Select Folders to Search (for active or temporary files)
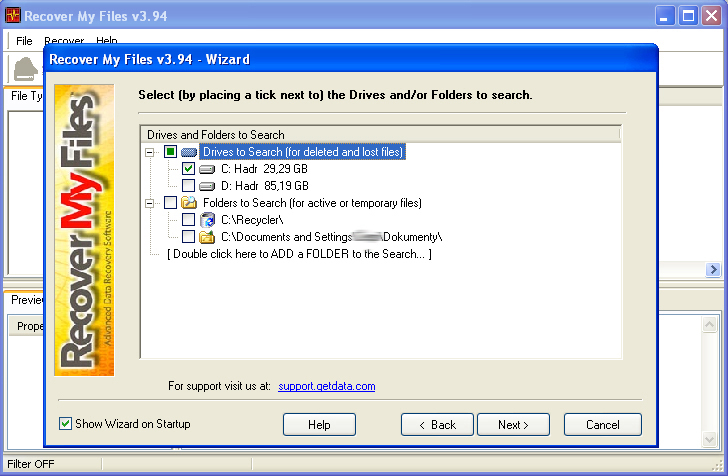Image resolution: width=728 pixels, height=476 pixels. (312, 203)
